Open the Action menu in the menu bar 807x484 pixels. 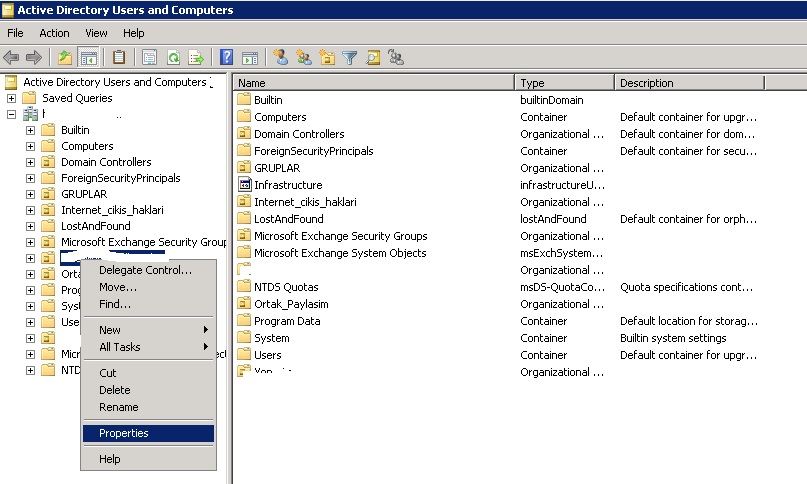click(54, 33)
